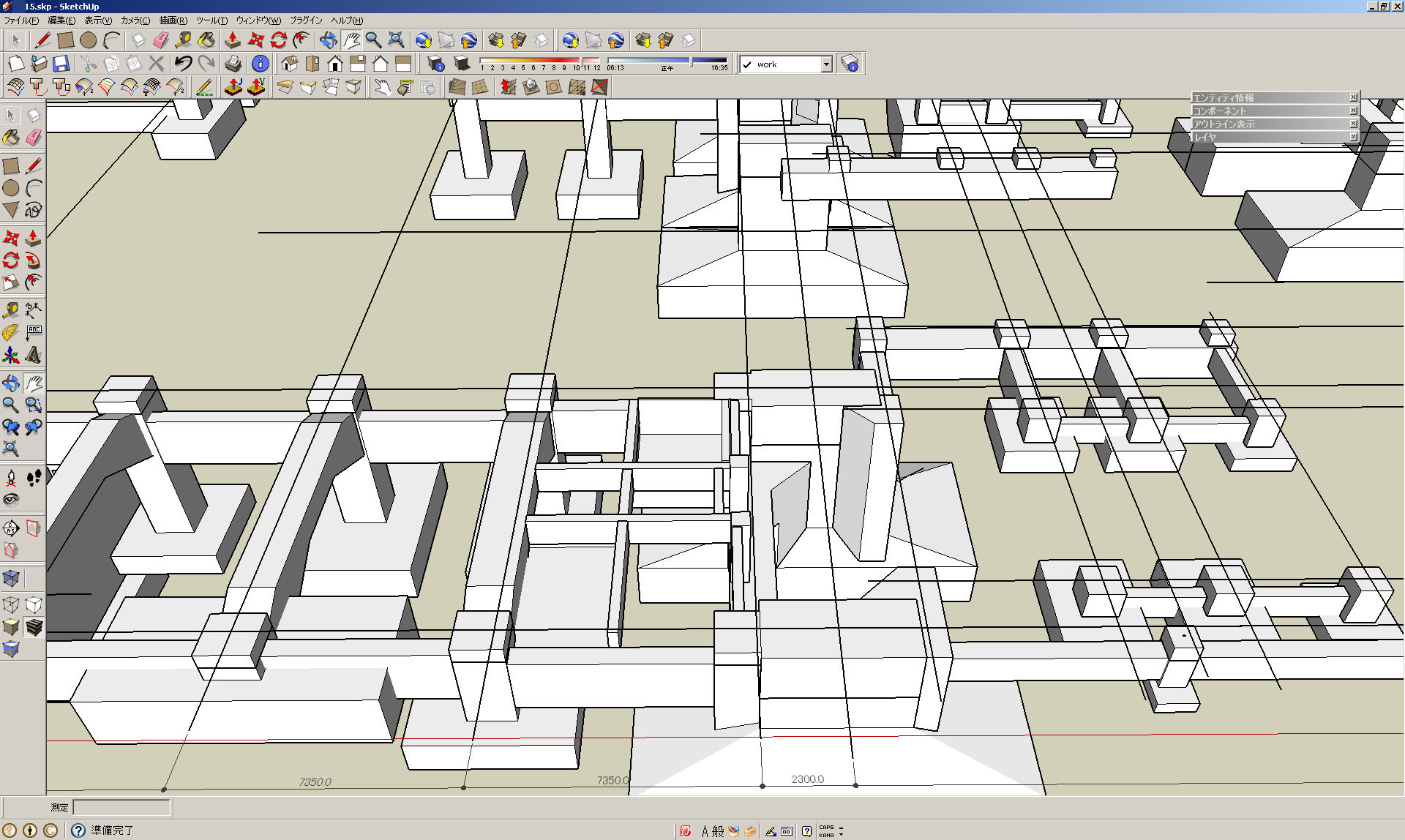Activate the Tape Measure tool in the left toolbar
The width and height of the screenshot is (1405, 840).
(x=11, y=310)
